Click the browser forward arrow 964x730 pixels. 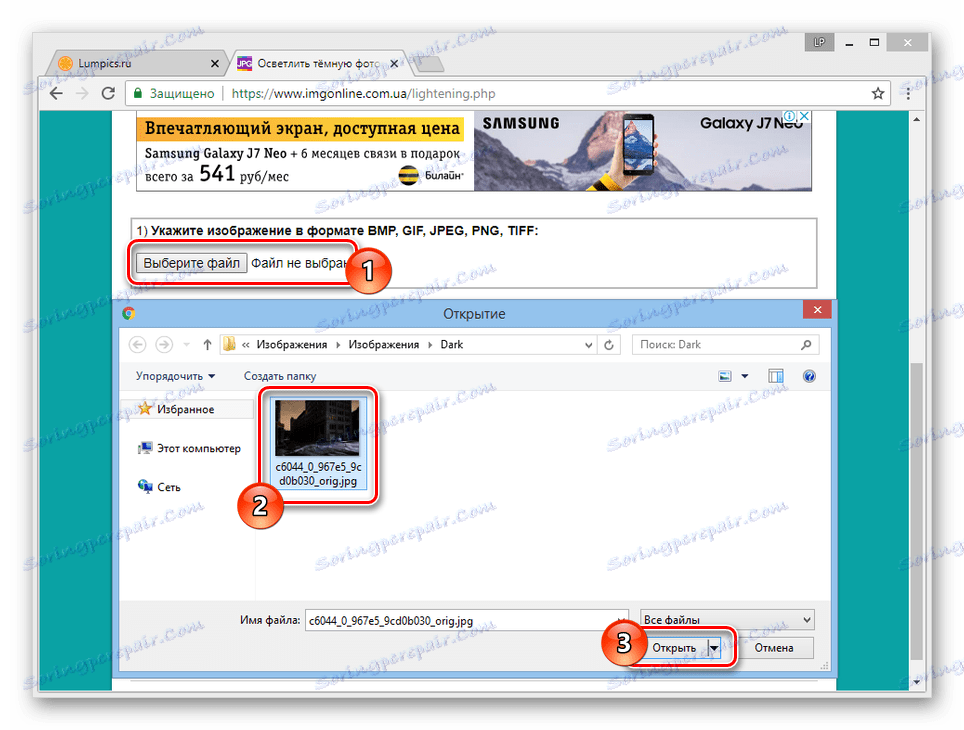coord(82,93)
